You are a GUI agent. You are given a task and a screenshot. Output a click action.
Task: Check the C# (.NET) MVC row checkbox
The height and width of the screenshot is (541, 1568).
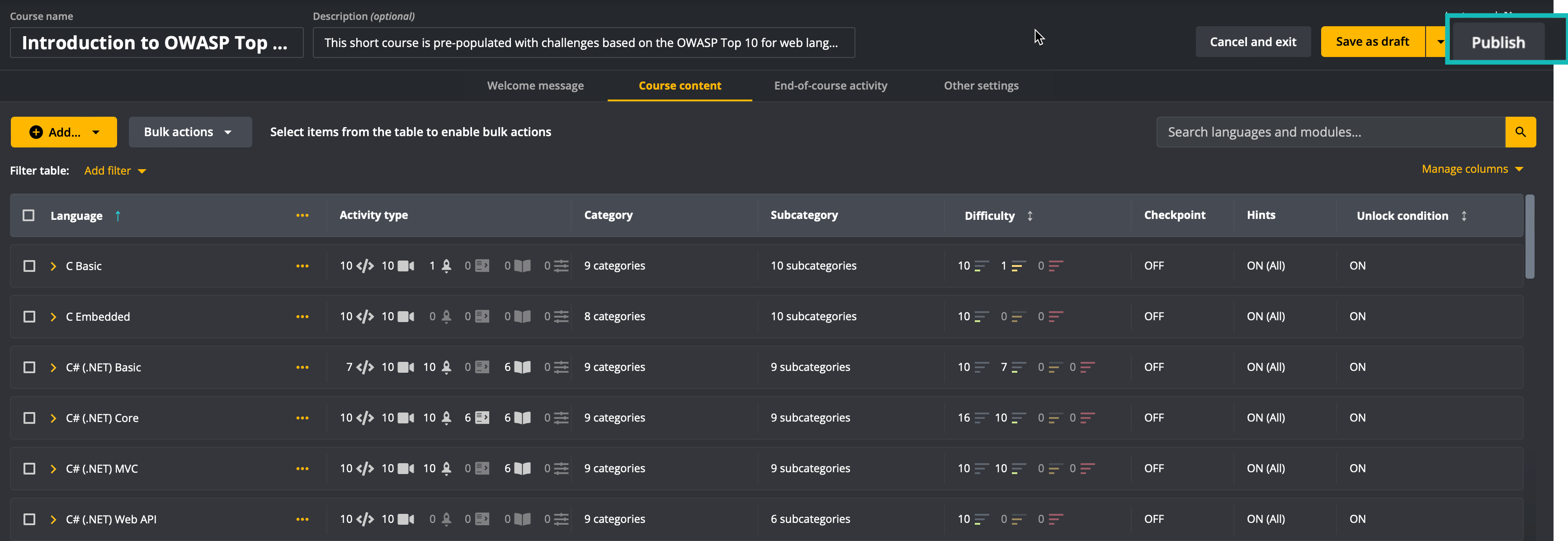29,468
